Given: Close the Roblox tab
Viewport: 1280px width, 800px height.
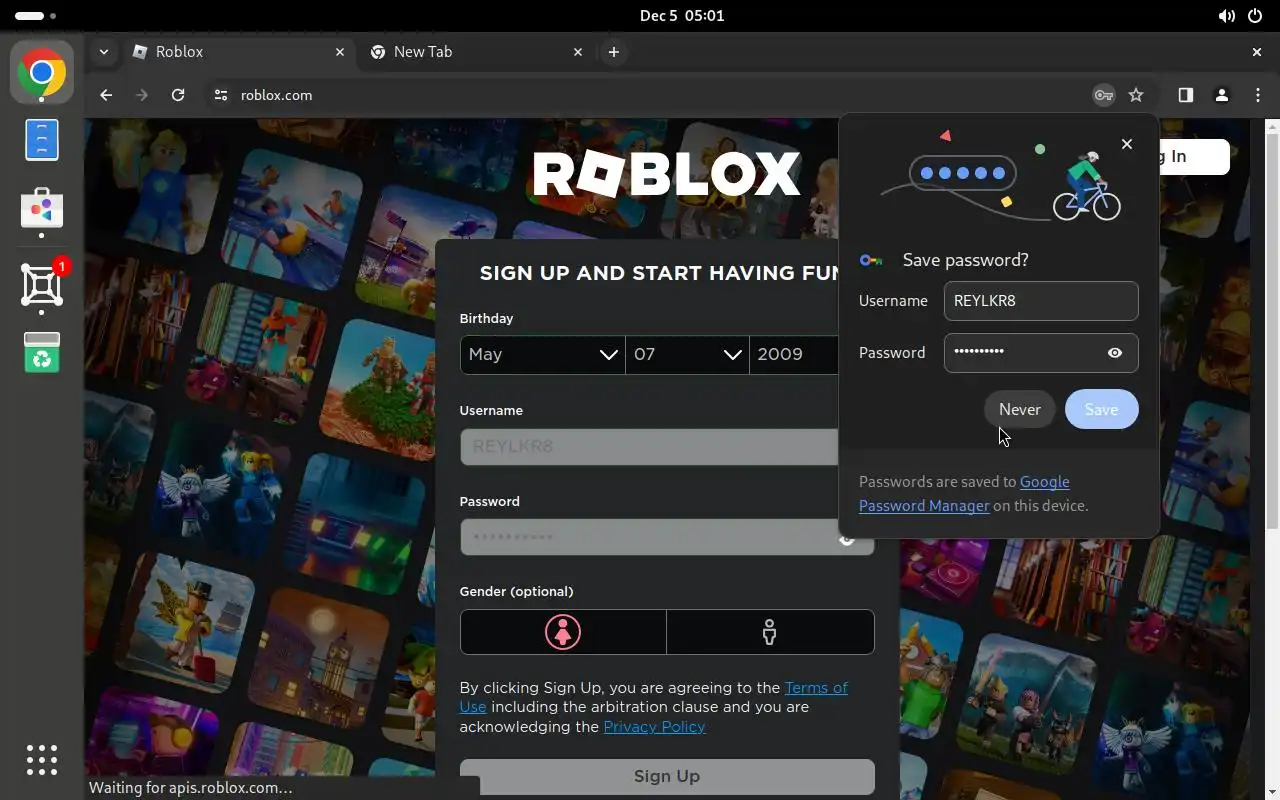Looking at the screenshot, I should tap(340, 52).
